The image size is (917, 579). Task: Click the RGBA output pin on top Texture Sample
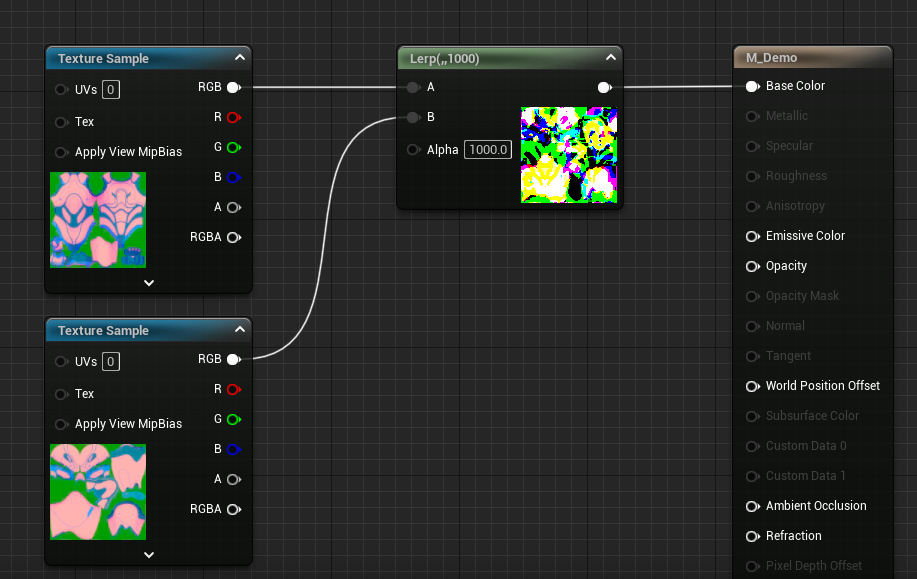233,237
